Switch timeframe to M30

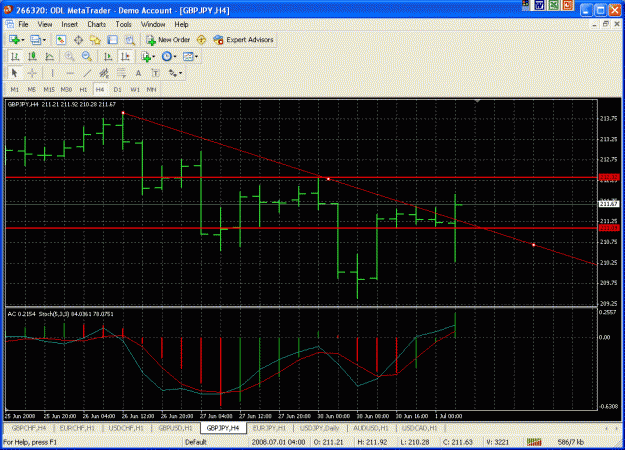pos(66,90)
